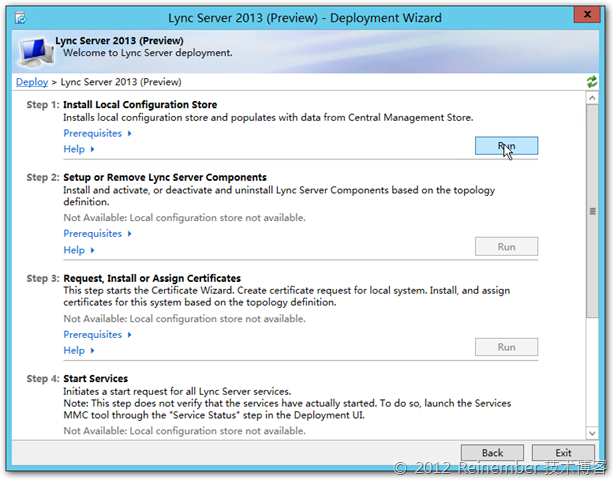Screen dimensions: 614x480
Task: Click the Install Local Configuration Store heading
Action: [140, 105]
